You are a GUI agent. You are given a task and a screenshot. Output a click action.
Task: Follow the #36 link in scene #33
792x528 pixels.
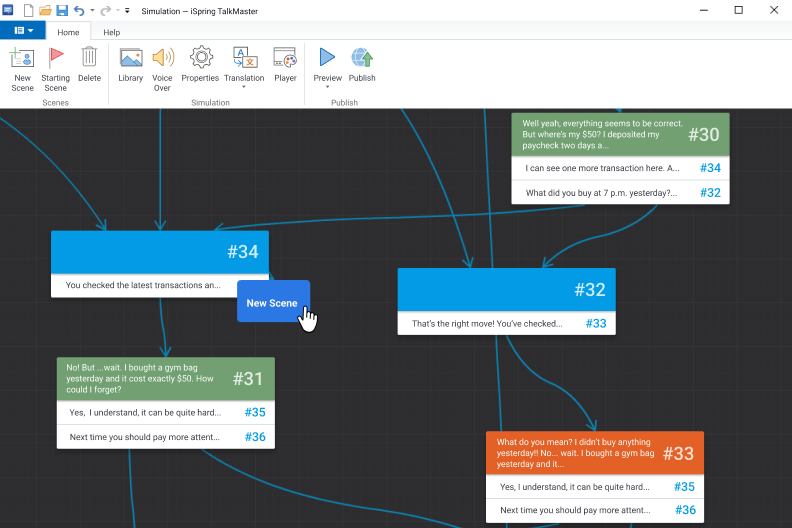coord(685,510)
